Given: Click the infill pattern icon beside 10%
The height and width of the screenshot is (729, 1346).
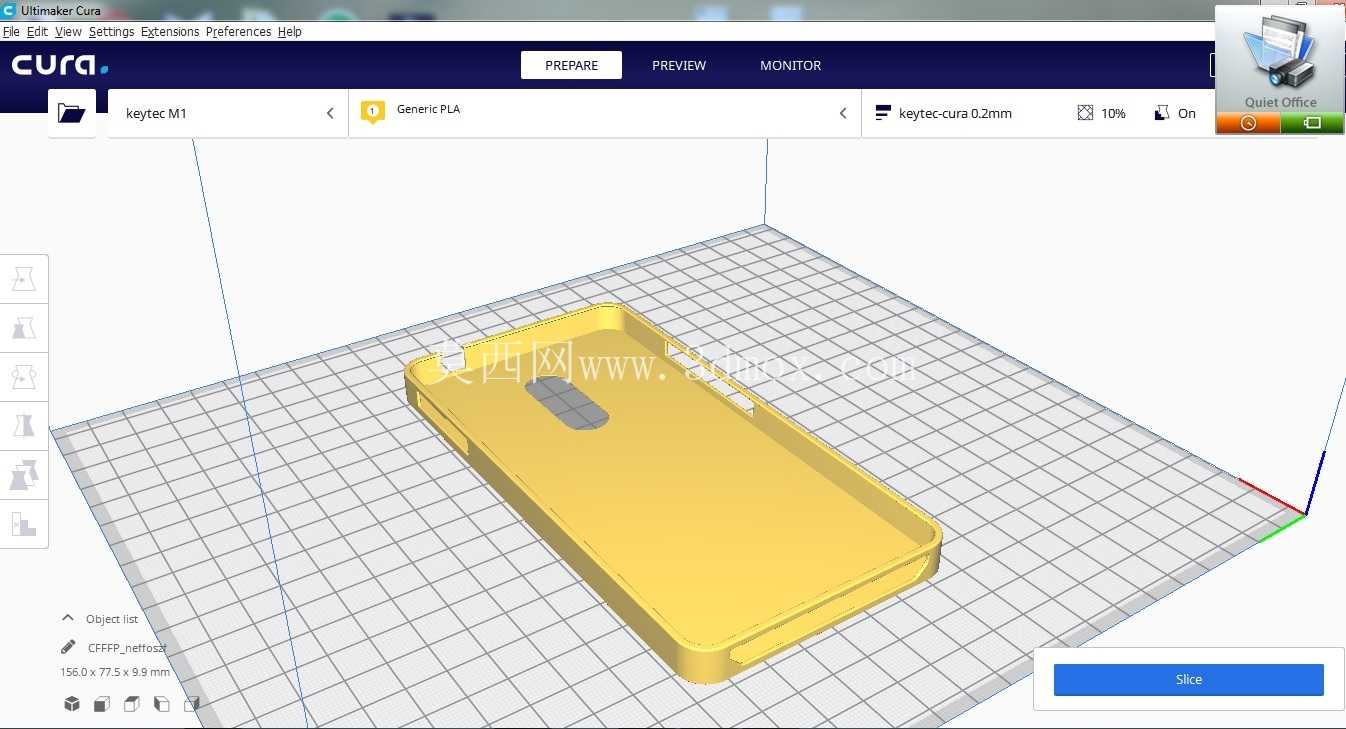Looking at the screenshot, I should pyautogui.click(x=1085, y=113).
